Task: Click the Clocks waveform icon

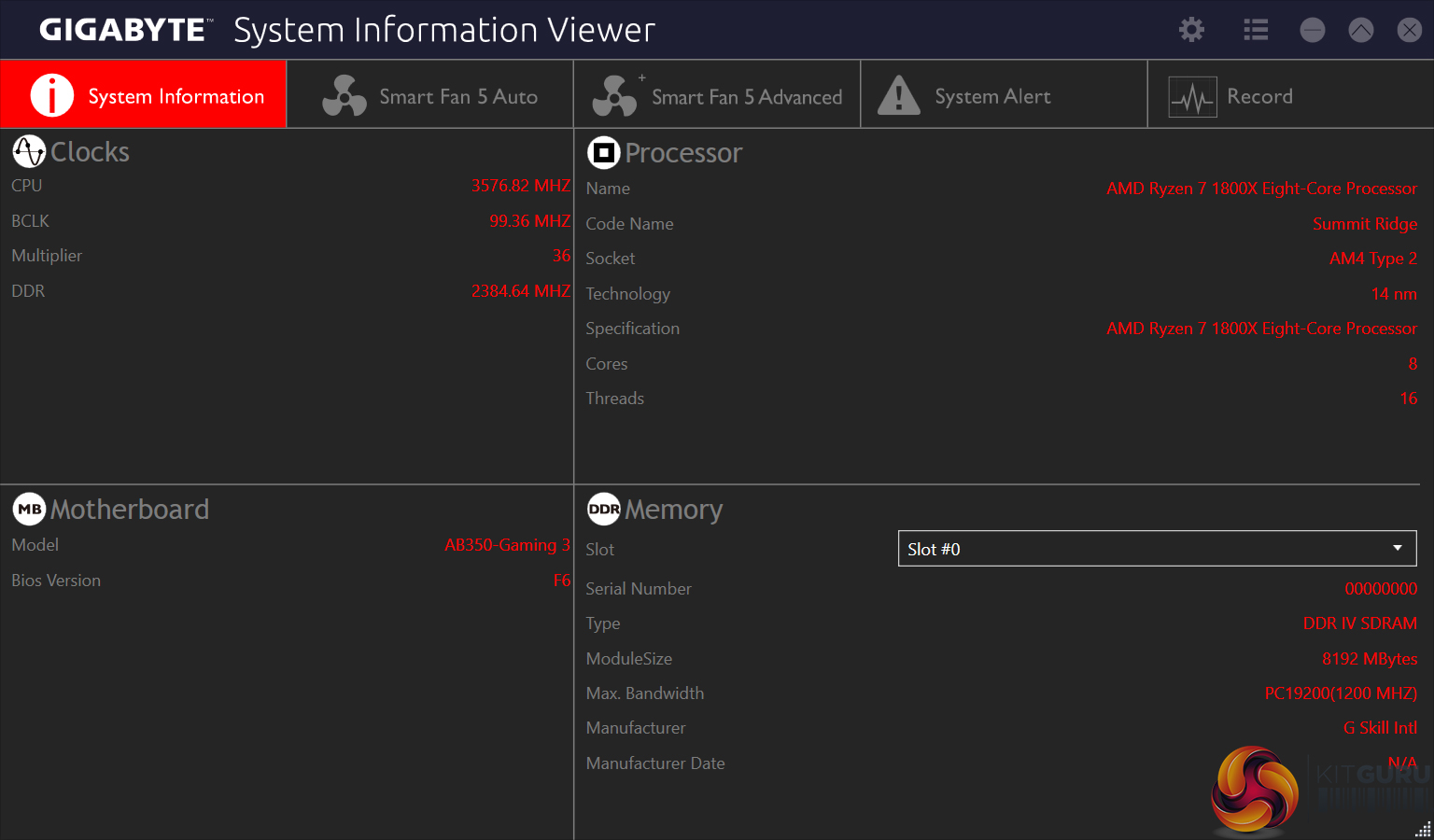Action: coord(29,151)
